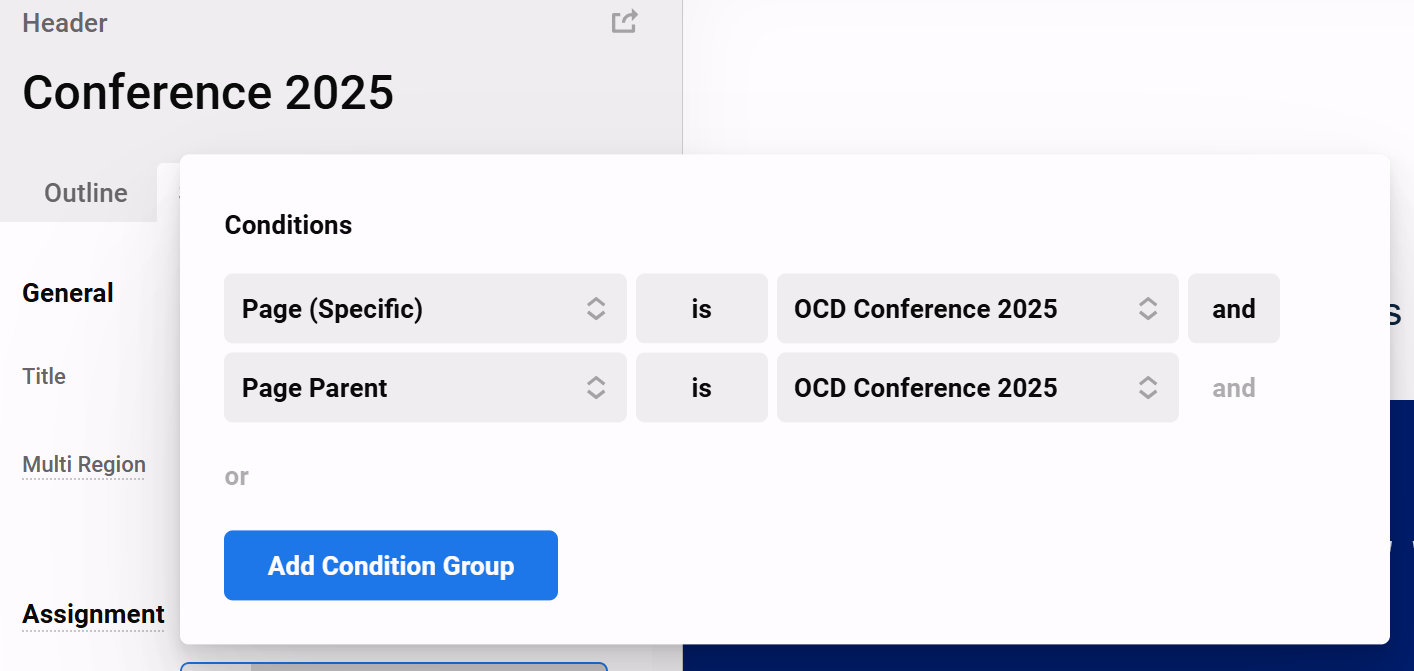Viewport: 1414px width, 671px height.
Task: Click the Assignment label
Action: click(x=93, y=614)
